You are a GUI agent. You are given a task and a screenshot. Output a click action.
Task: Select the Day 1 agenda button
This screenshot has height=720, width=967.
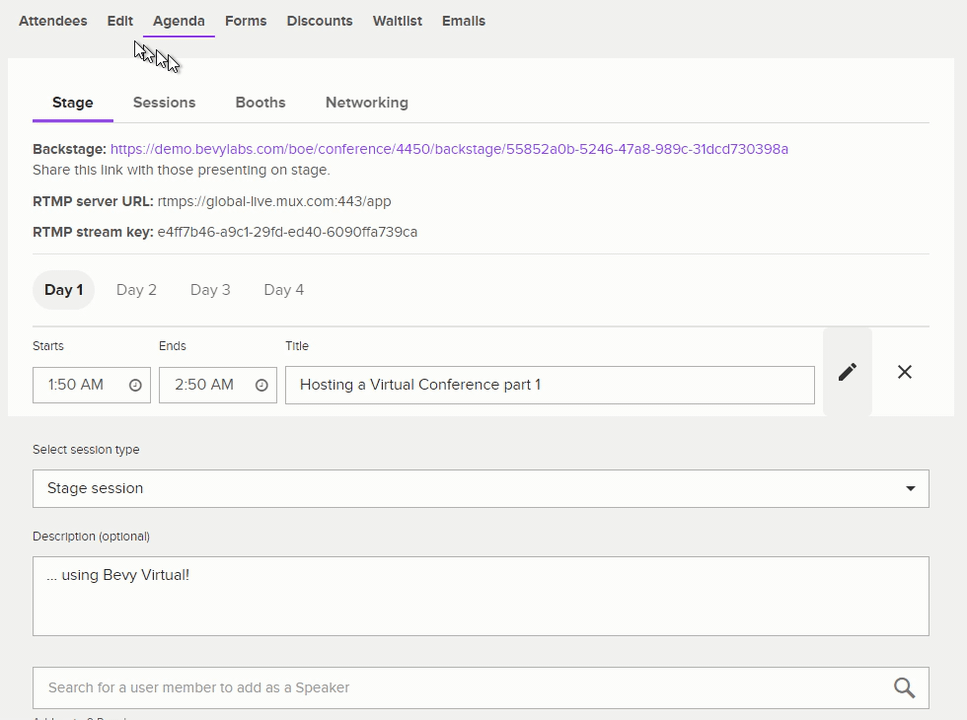click(64, 290)
